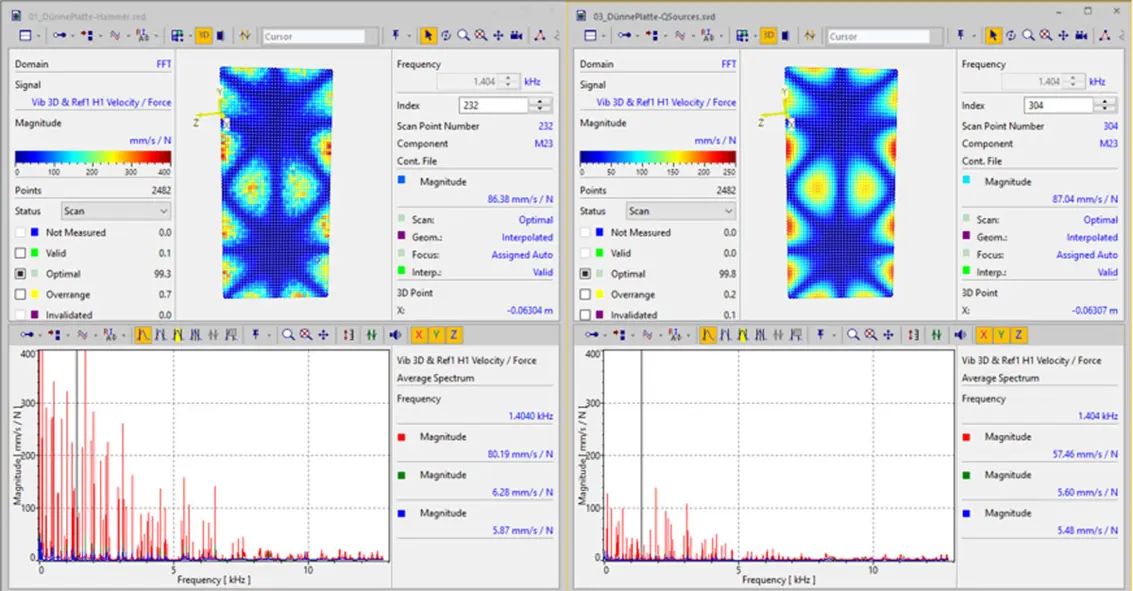Screen dimensions: 1133x591
Task: Play sound with speaker icon in left spectrum toolbar
Action: 397,335
